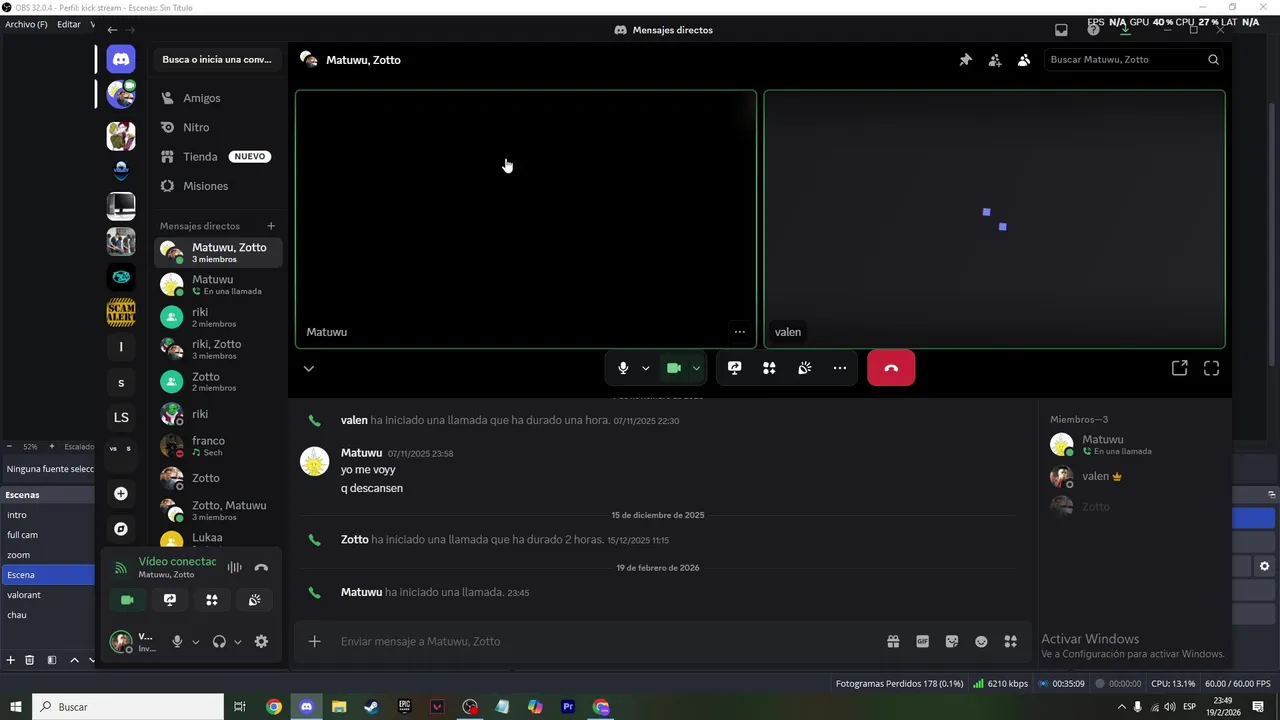Open apps launcher in message bar

(1011, 642)
